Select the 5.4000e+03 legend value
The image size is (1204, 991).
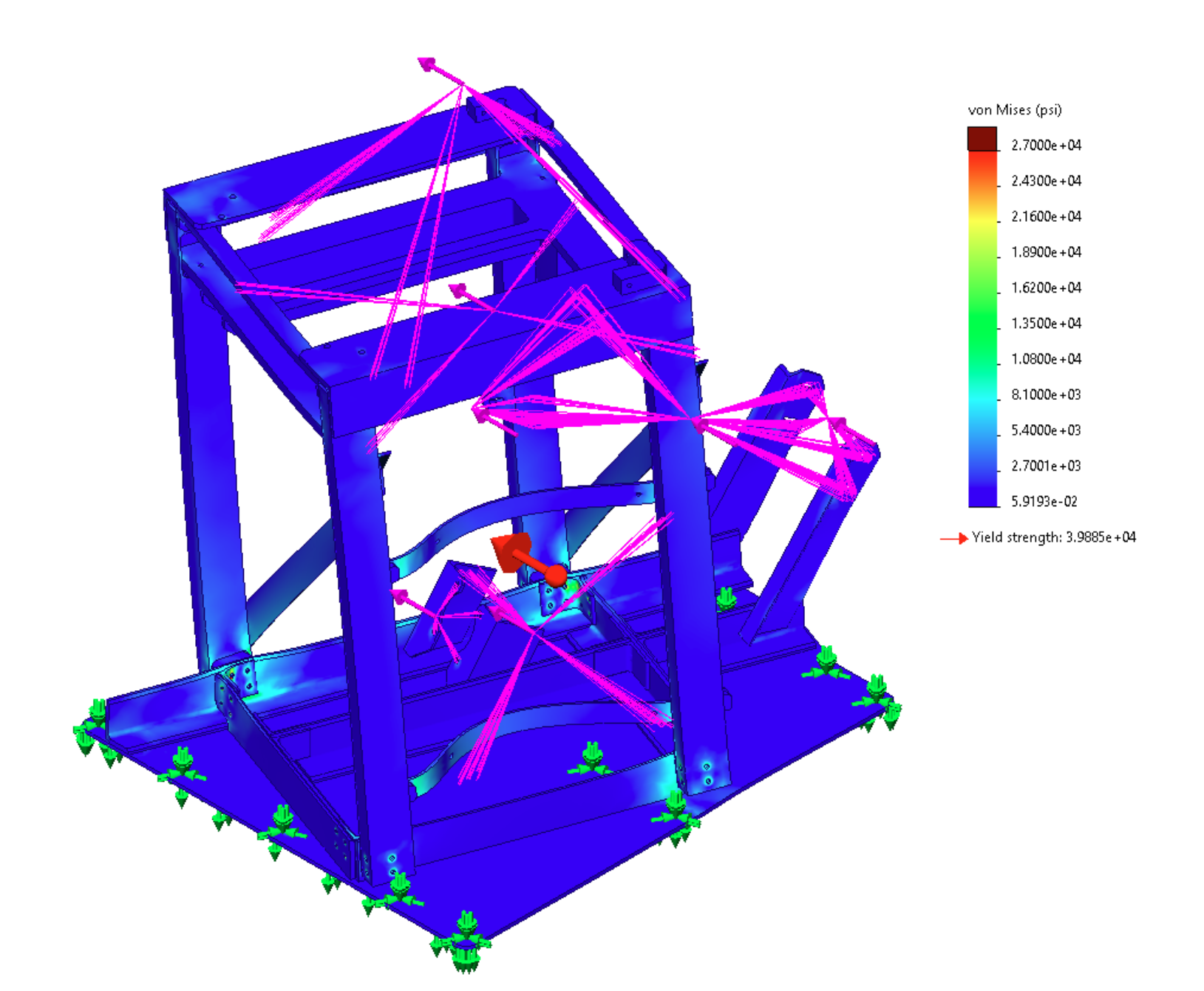point(1046,430)
